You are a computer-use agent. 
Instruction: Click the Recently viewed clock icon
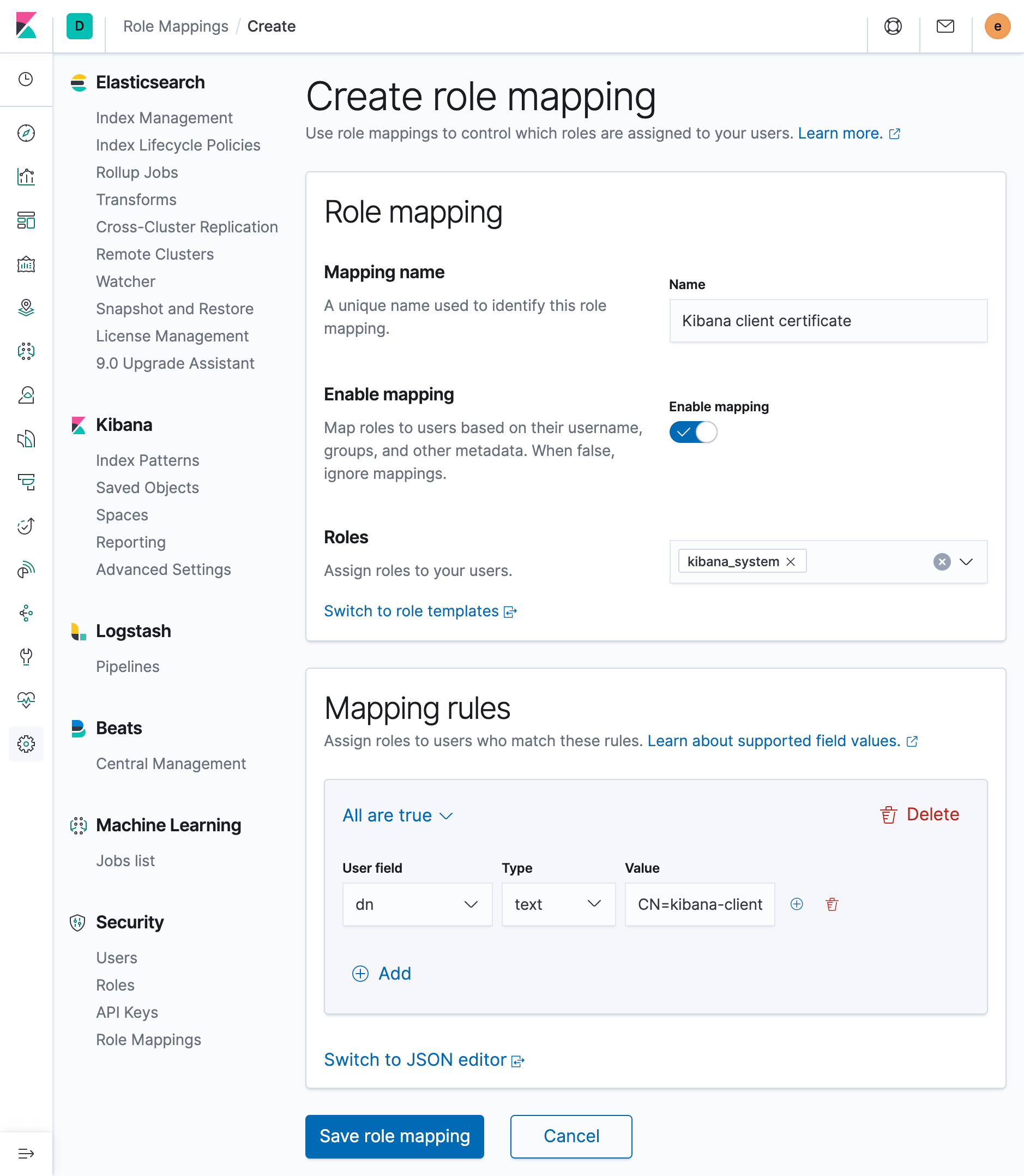click(26, 80)
